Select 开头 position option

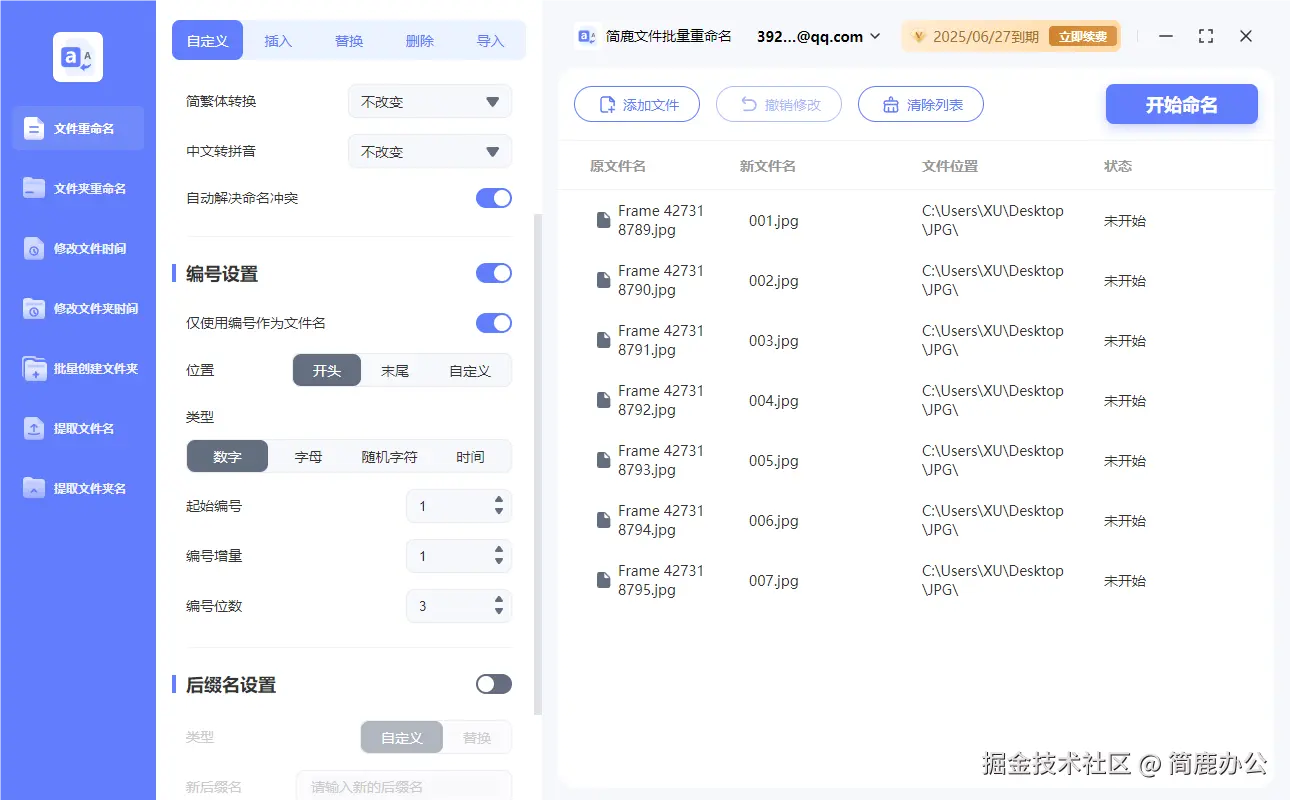[x=327, y=370]
